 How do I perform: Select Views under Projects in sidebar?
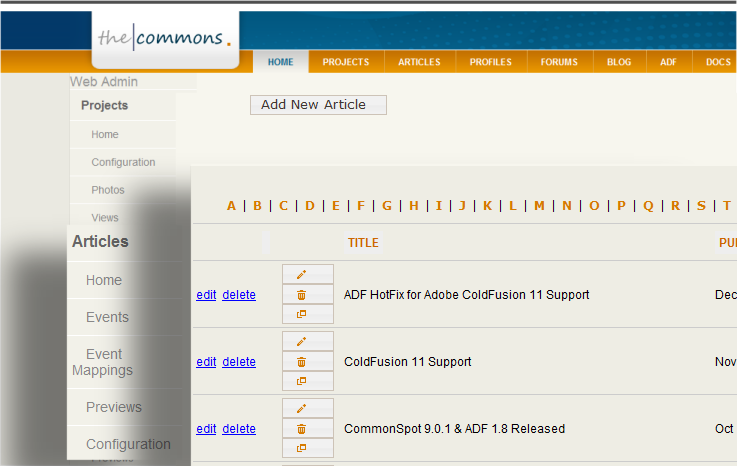105,218
